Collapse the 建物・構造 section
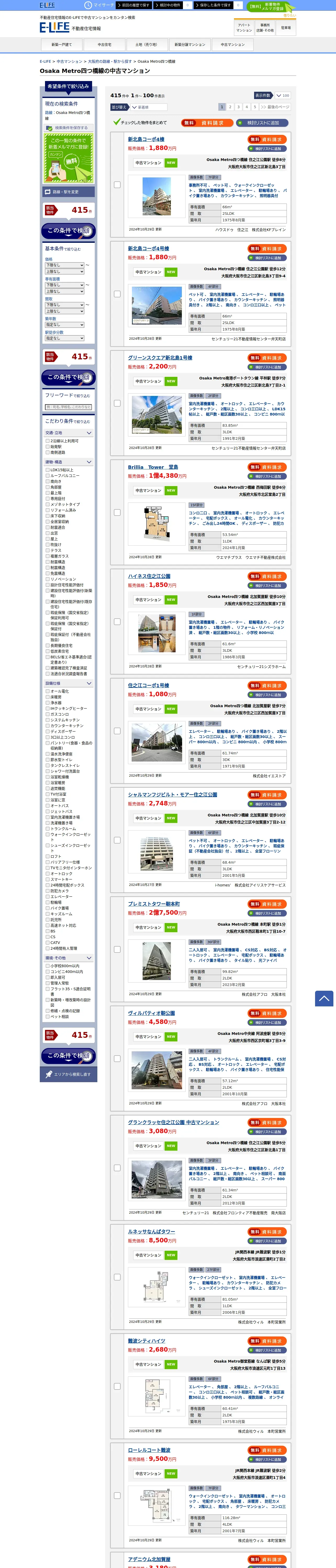 click(x=69, y=462)
